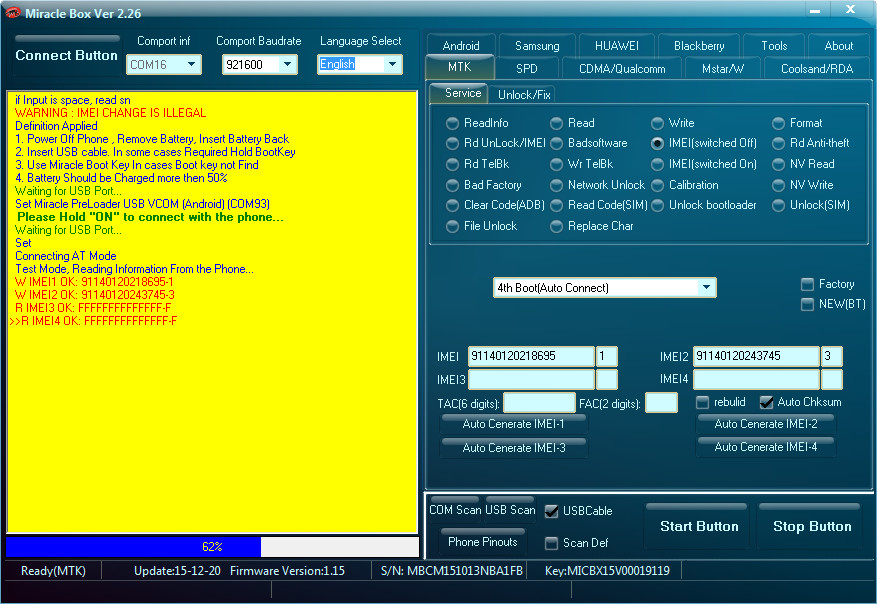Click the IMEI3 input field
The image size is (877, 604).
(530, 380)
